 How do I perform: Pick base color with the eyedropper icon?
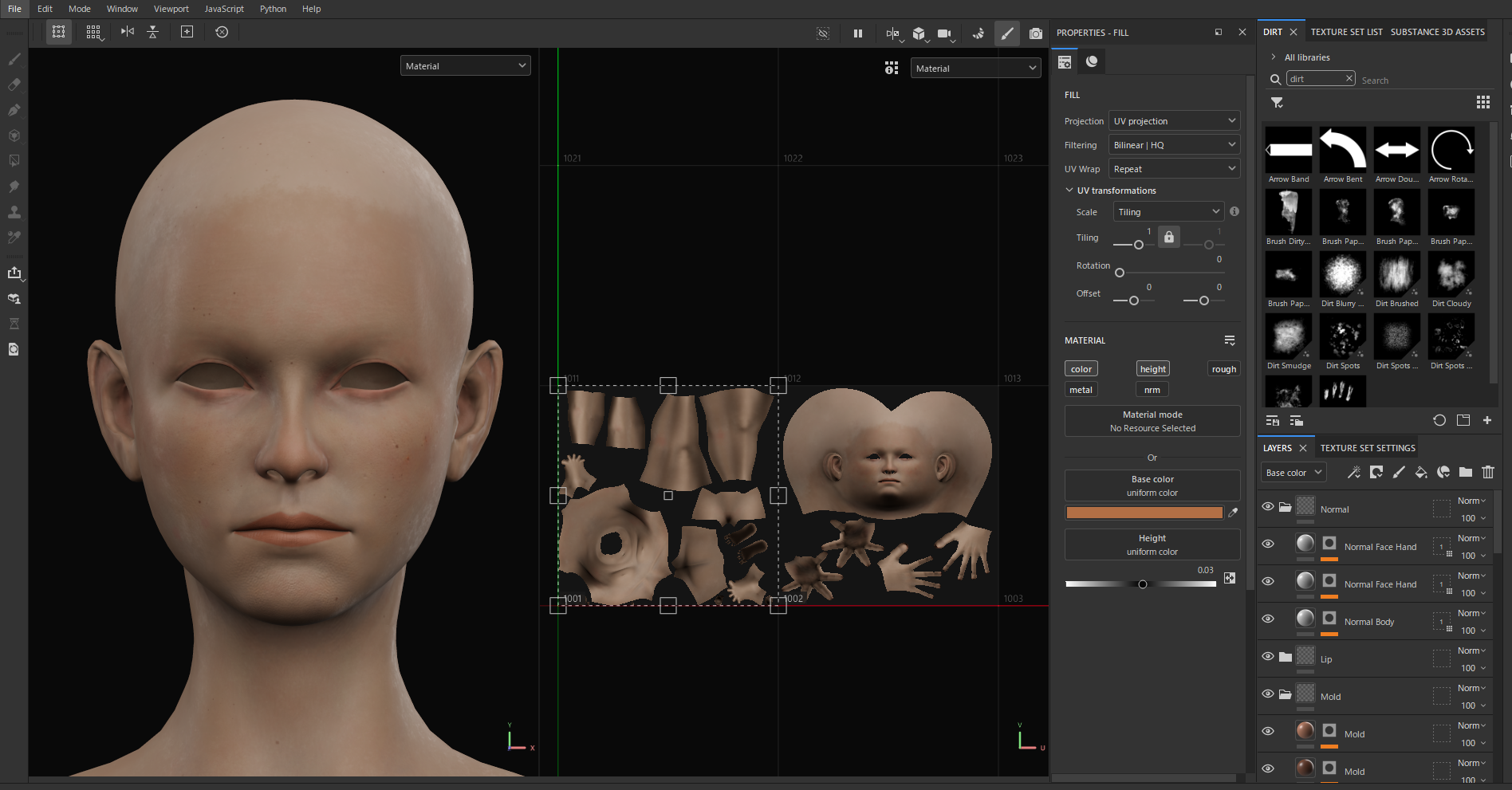click(1233, 513)
